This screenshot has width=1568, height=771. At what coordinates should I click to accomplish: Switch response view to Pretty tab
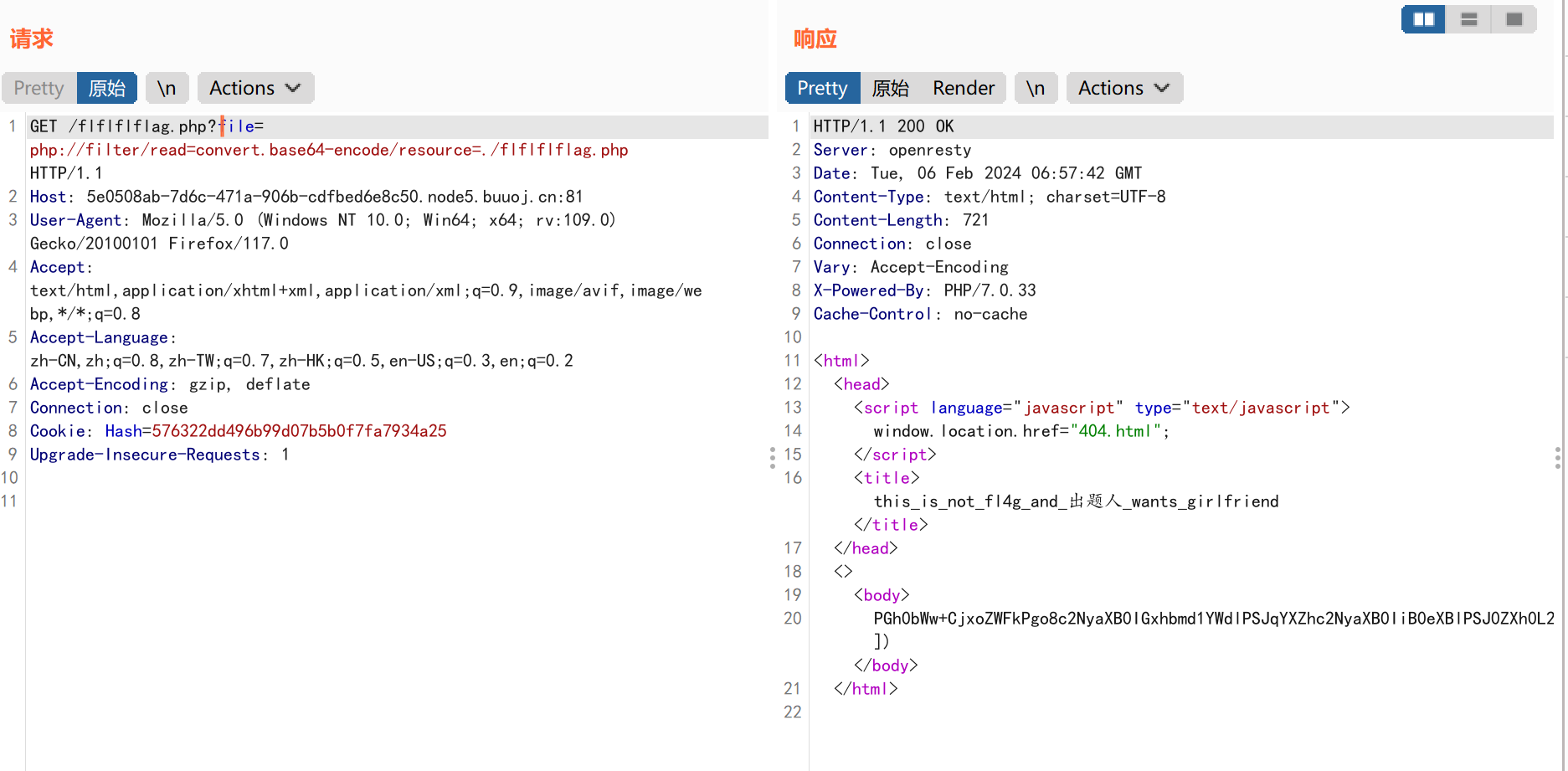pyautogui.click(x=822, y=88)
